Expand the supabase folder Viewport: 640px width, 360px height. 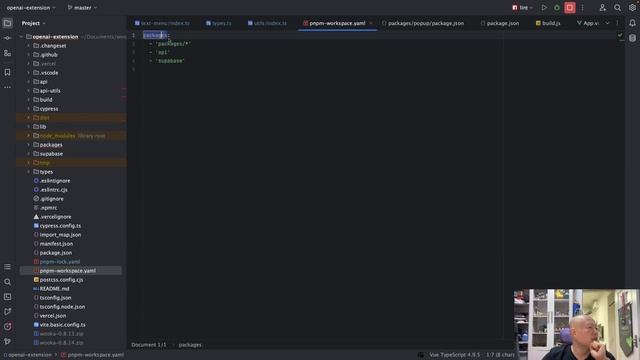[x=28, y=154]
